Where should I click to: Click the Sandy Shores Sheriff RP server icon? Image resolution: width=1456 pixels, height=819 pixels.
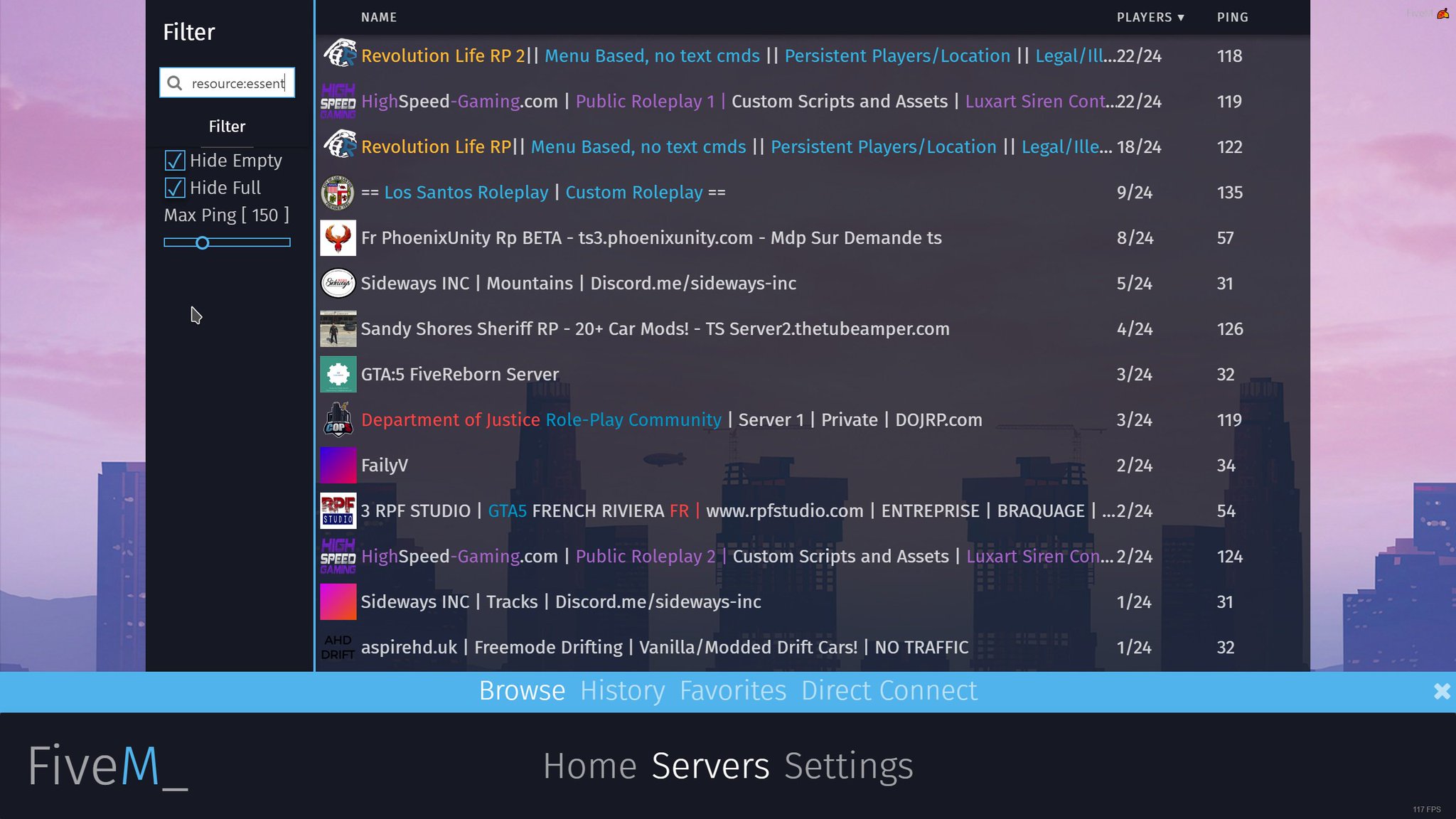point(338,328)
